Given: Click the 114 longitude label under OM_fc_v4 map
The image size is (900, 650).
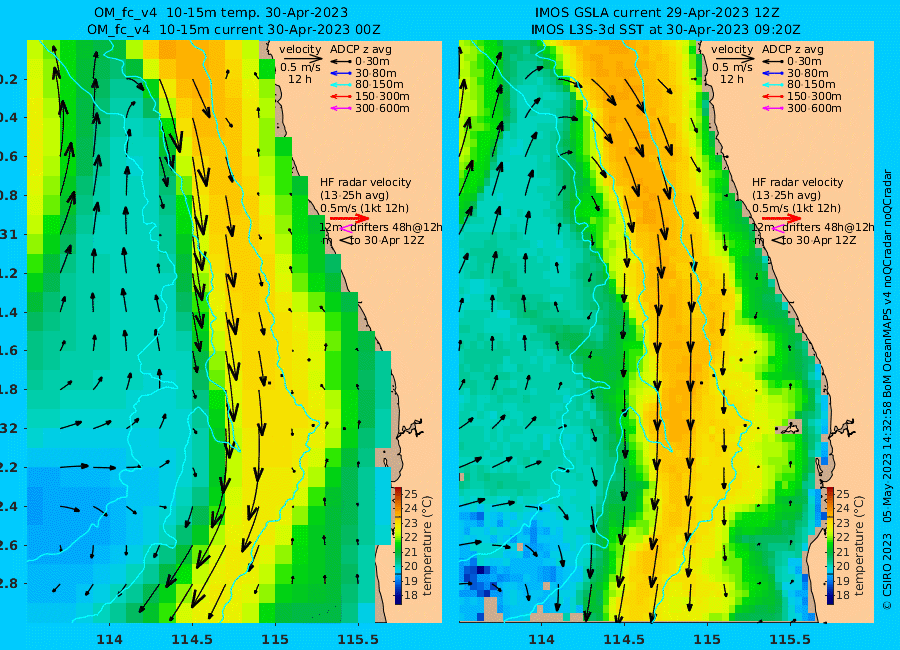Looking at the screenshot, I should [109, 639].
